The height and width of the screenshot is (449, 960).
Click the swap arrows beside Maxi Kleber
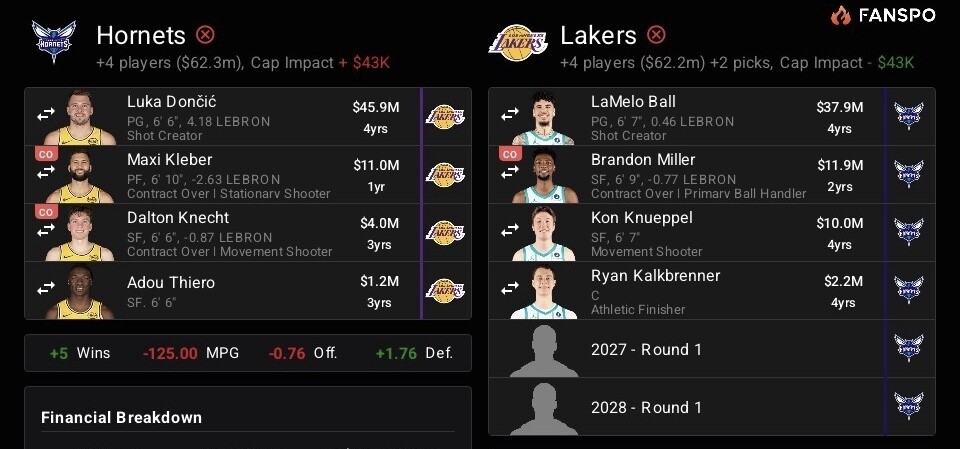point(46,173)
